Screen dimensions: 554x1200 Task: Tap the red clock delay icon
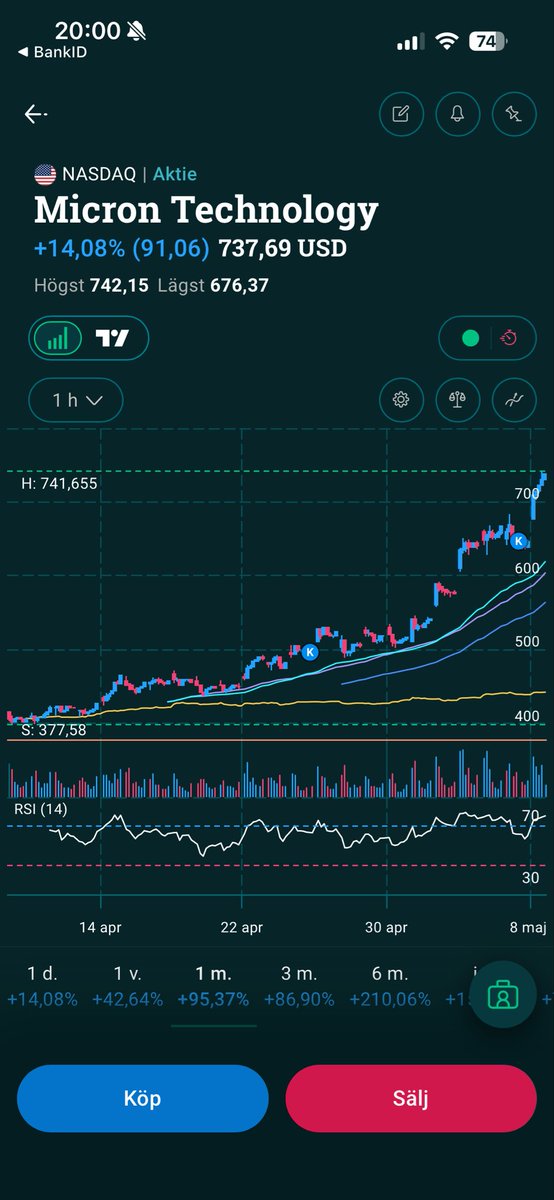coord(509,338)
